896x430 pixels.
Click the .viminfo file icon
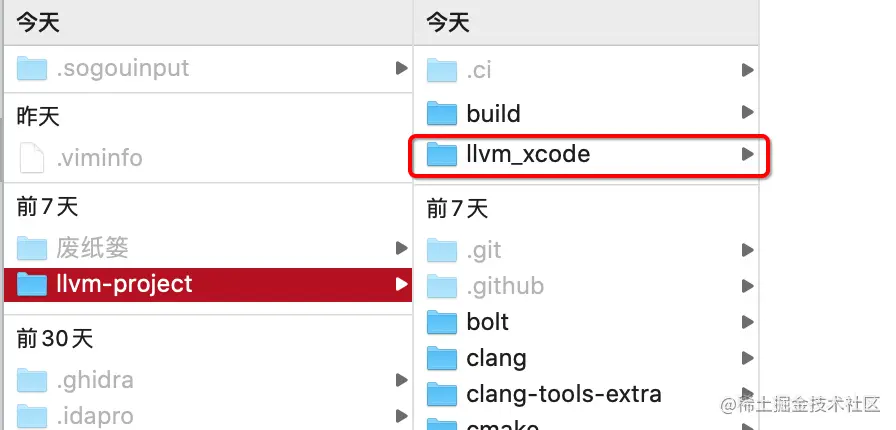31,158
